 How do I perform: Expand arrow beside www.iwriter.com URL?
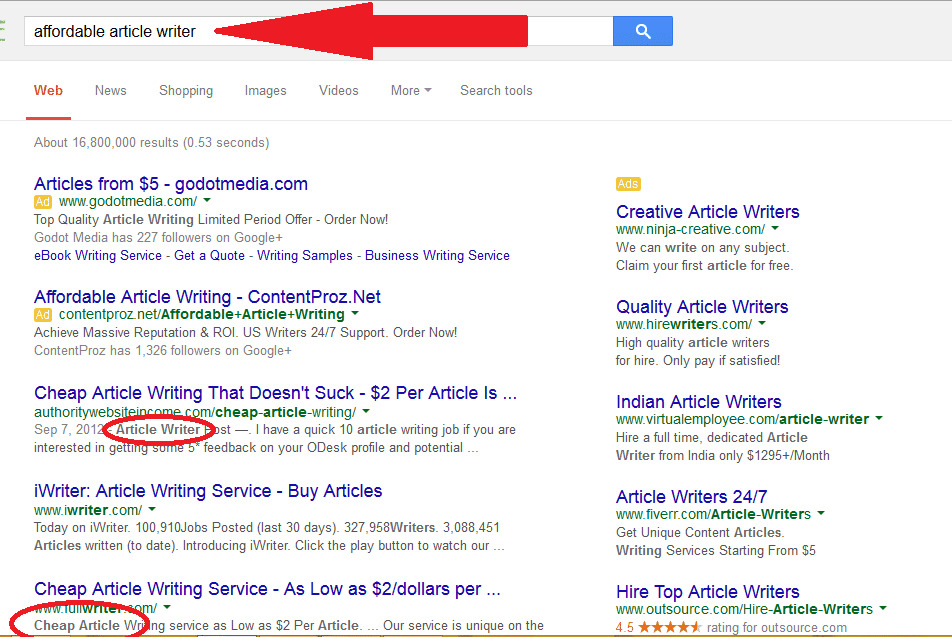152,509
